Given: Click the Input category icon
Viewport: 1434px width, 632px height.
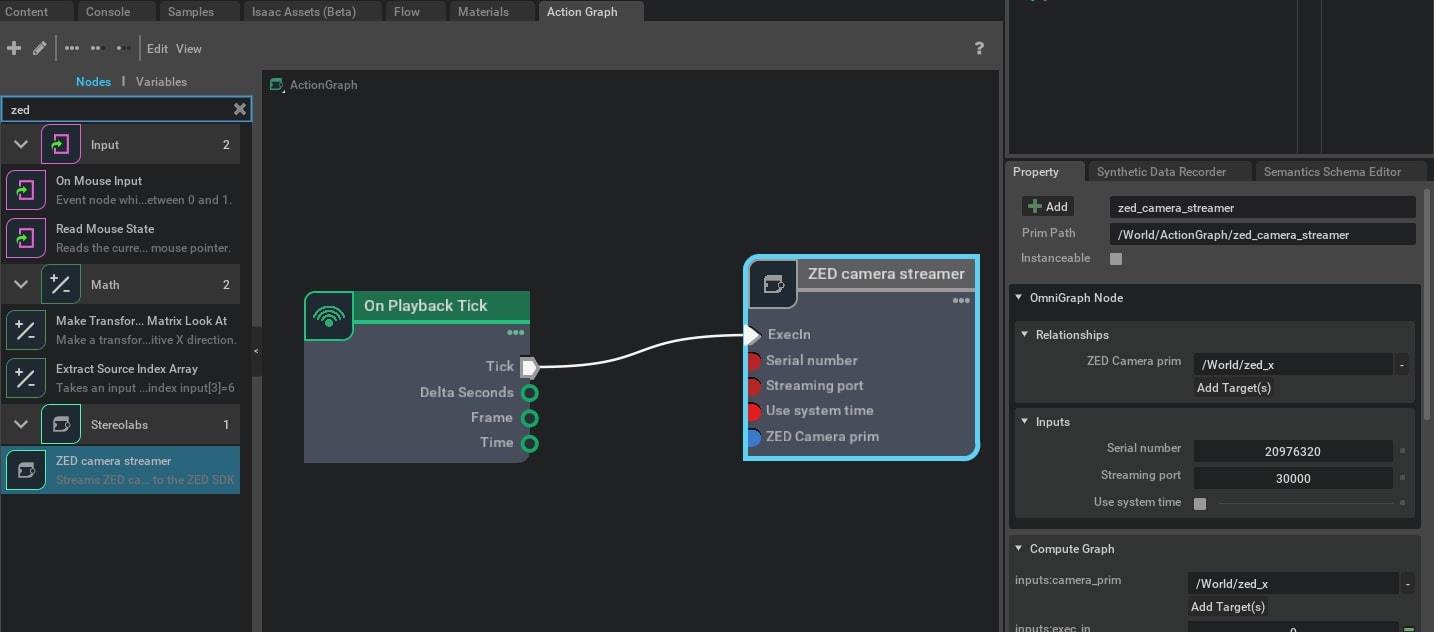Looking at the screenshot, I should click(x=60, y=144).
